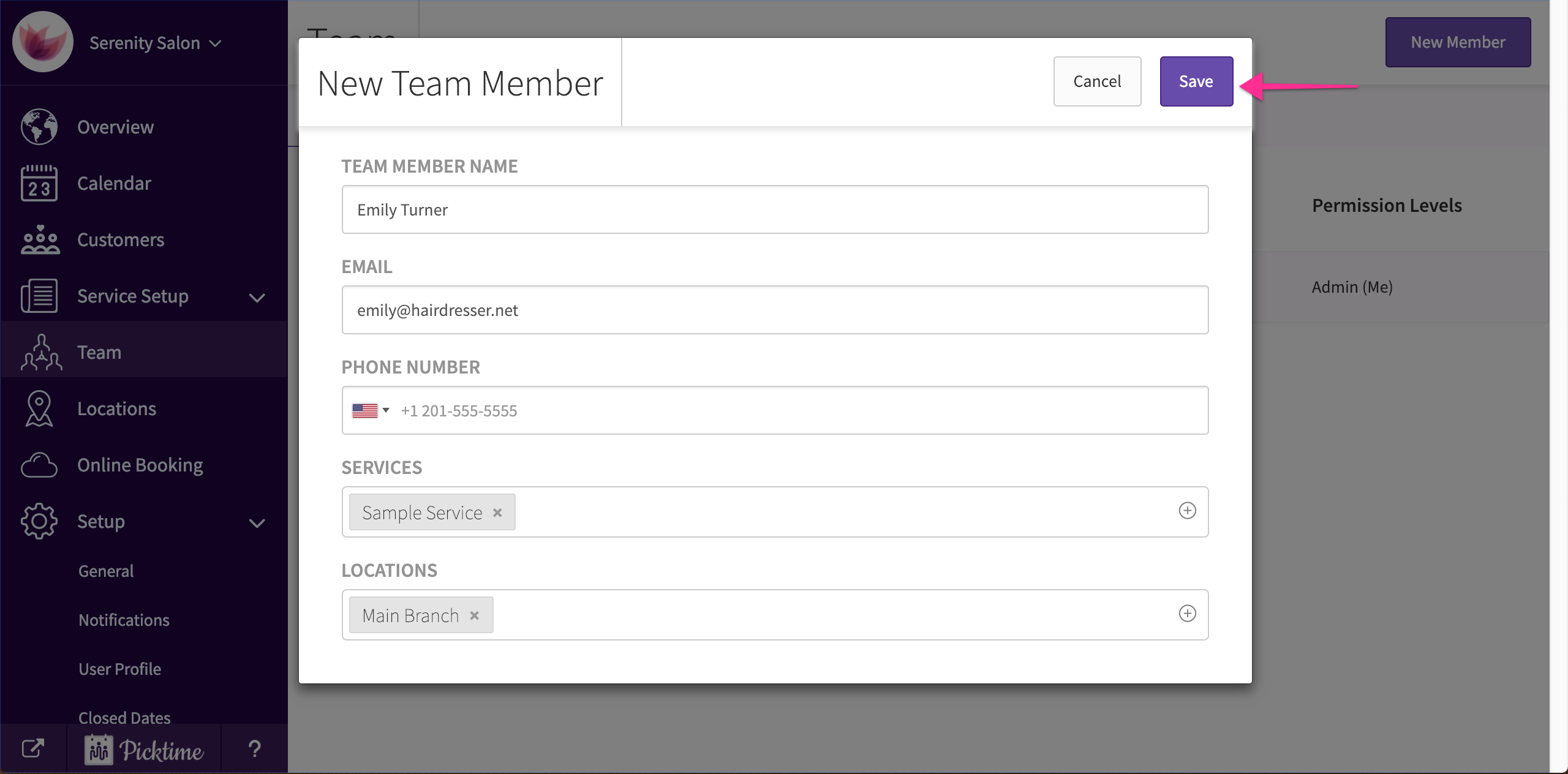
Task: Click the plus icon in Services field
Action: 1187,511
